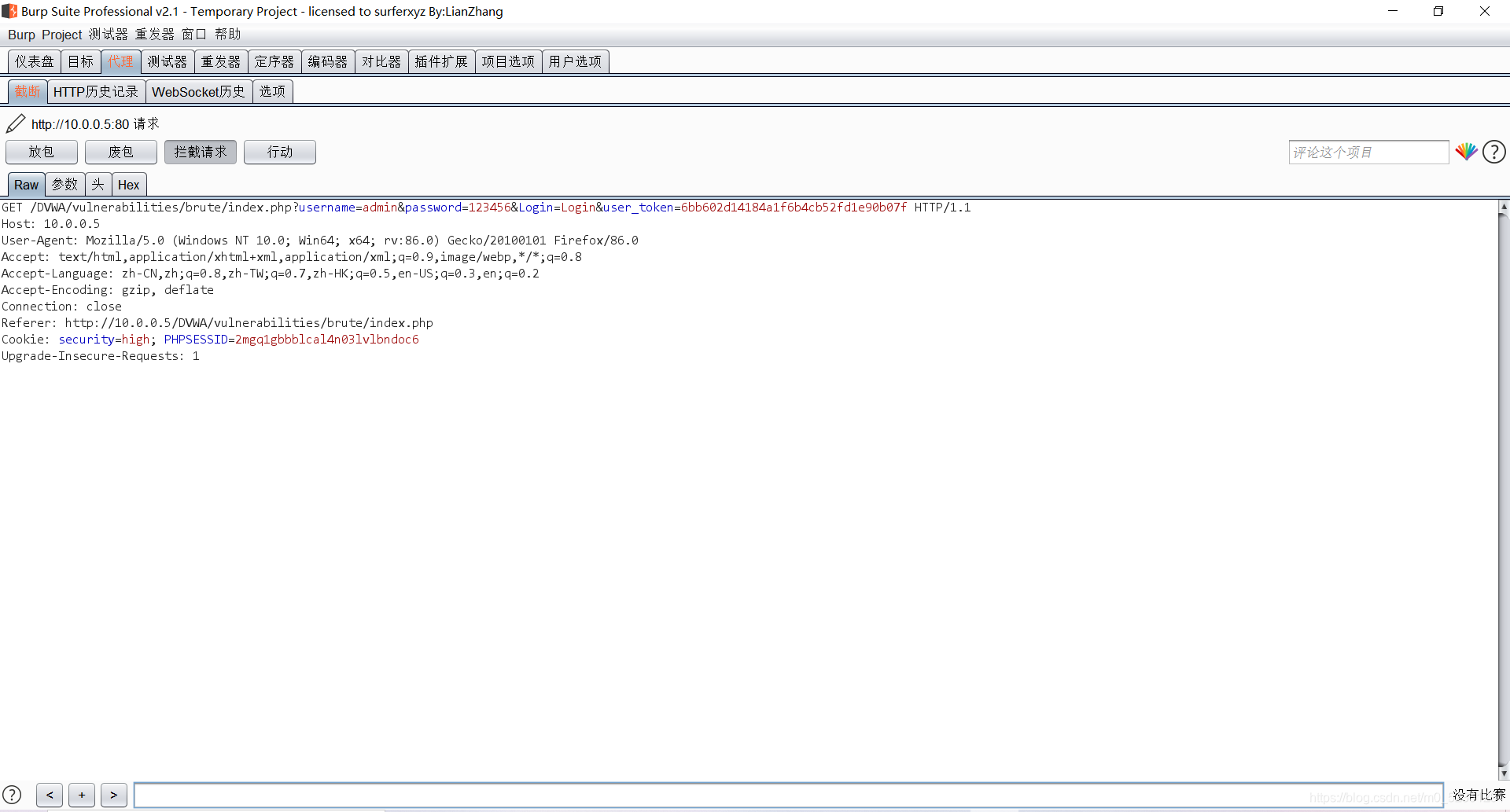Viewport: 1510px width, 812px height.
Task: Click the search input field at the bottom
Action: (788, 795)
